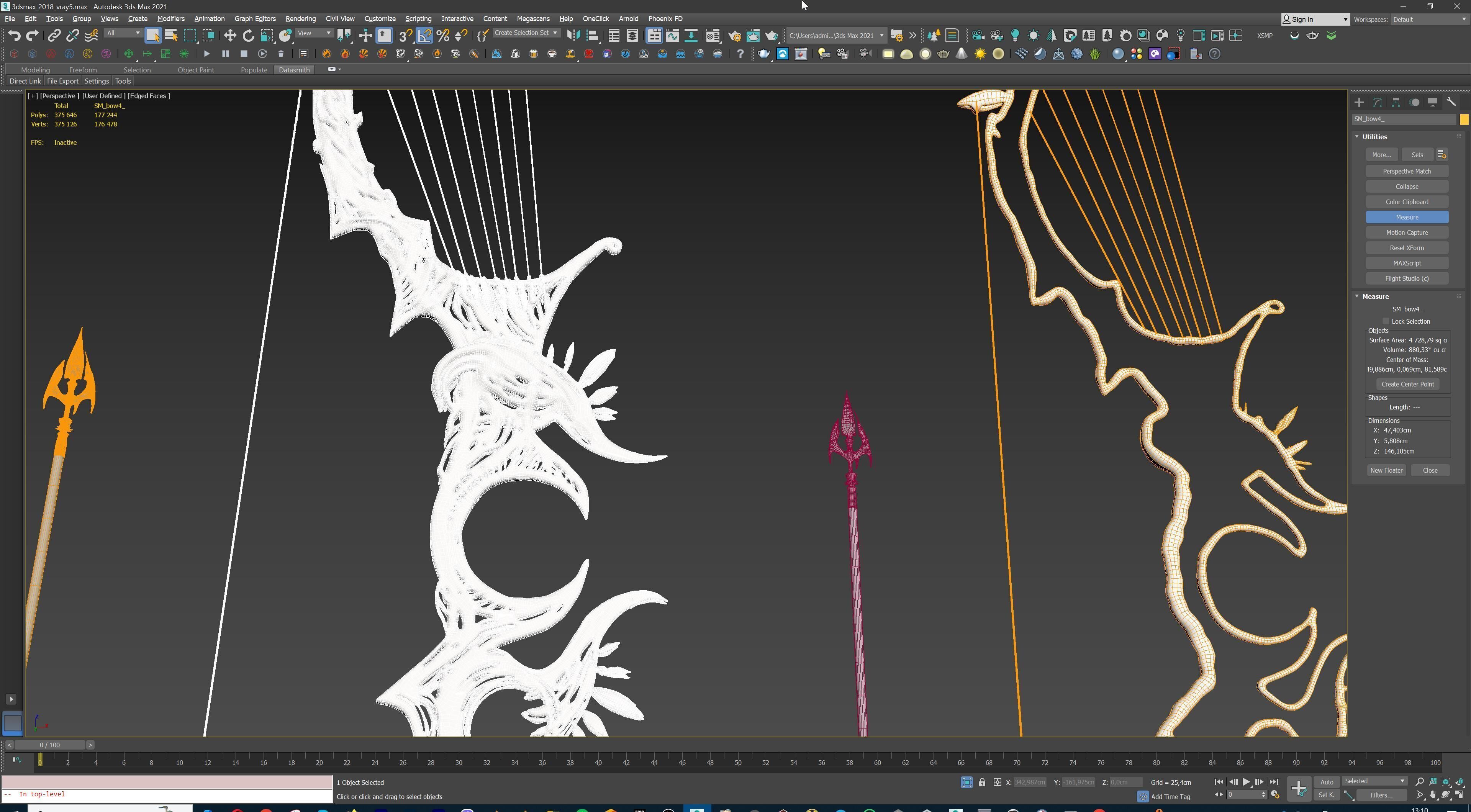Image resolution: width=1471 pixels, height=812 pixels.
Task: Click the Reset XForm utility button
Action: 1407,248
